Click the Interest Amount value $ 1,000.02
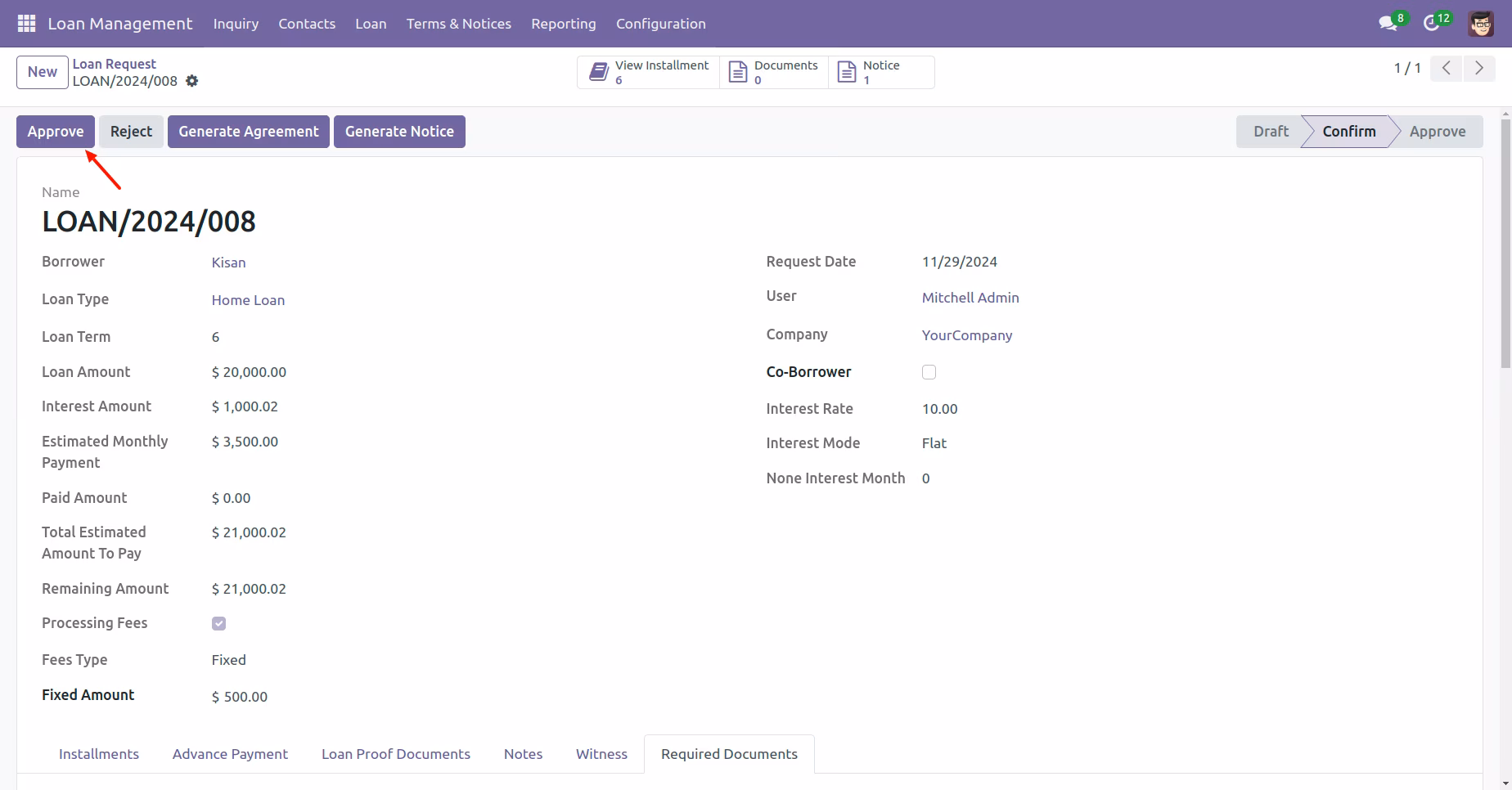 (x=245, y=406)
